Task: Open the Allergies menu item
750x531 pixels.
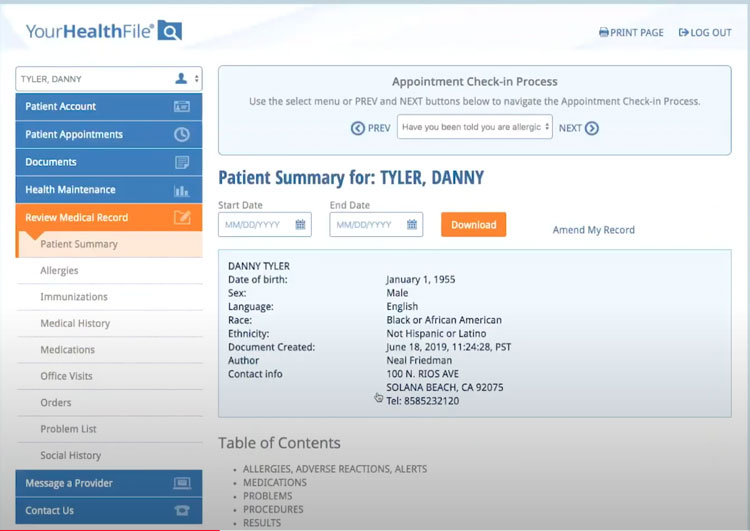Action: click(x=59, y=271)
